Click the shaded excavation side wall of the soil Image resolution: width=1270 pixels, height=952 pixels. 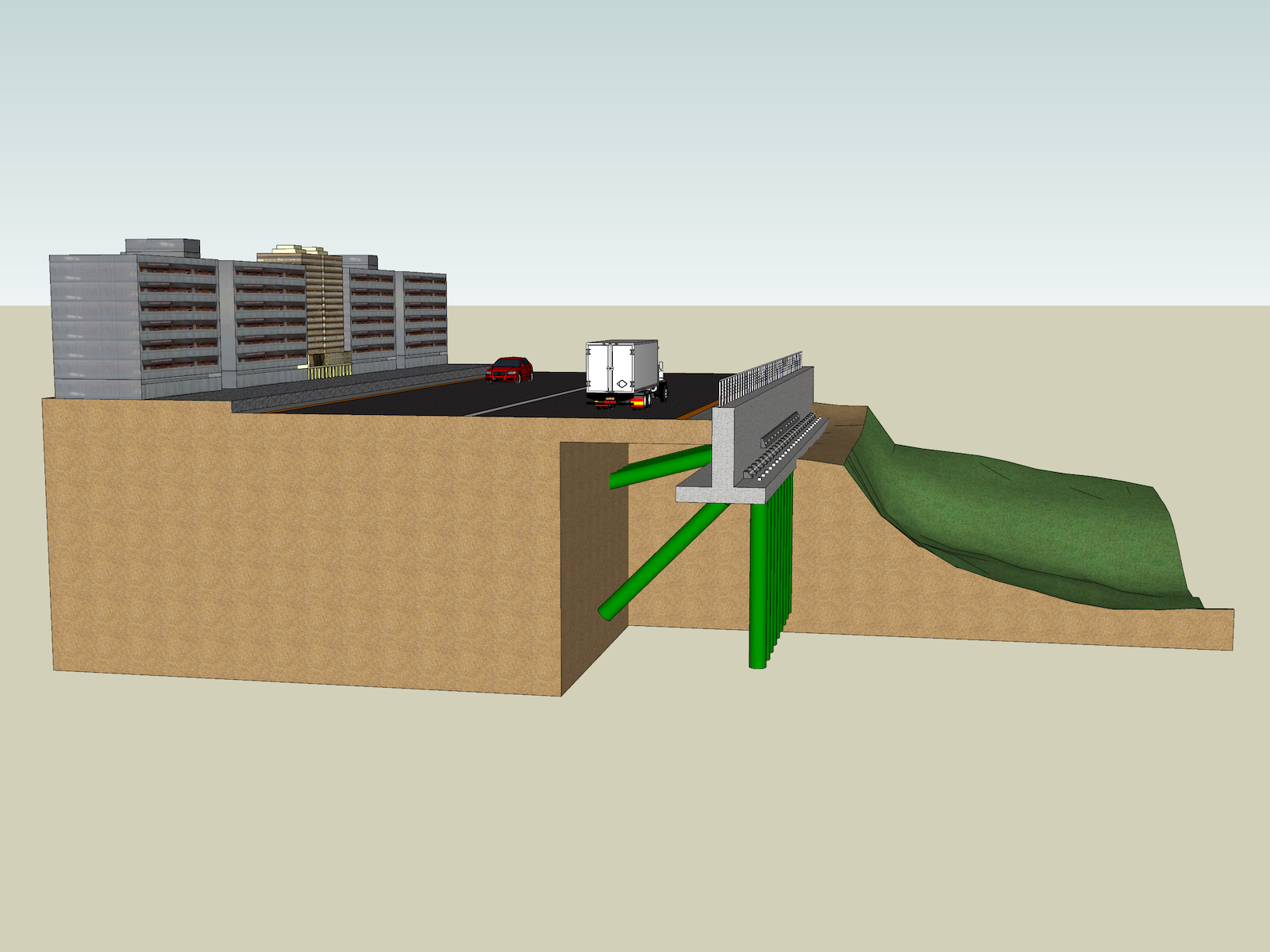tap(595, 567)
